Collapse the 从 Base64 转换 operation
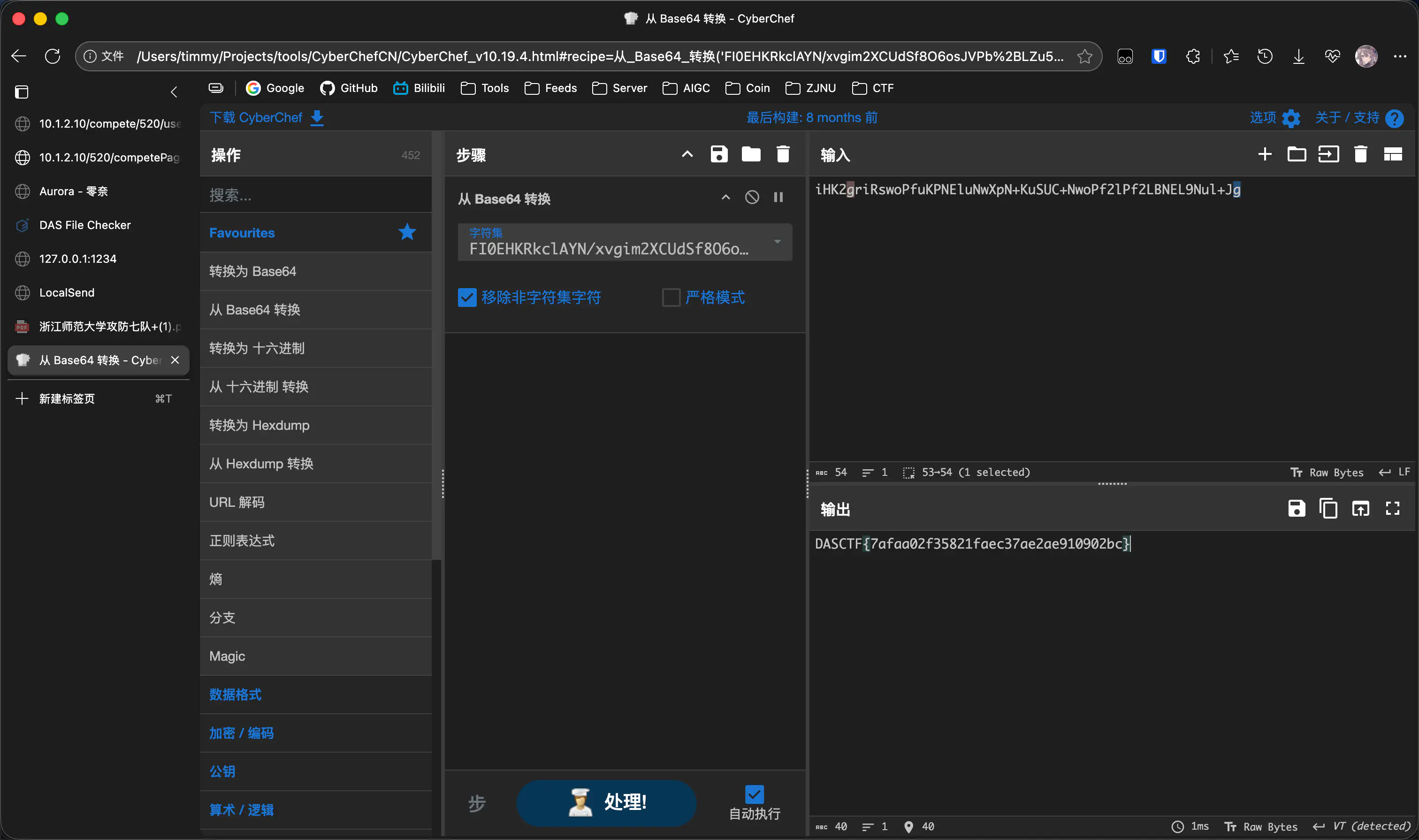Screen dimensions: 1419x840 (725, 197)
